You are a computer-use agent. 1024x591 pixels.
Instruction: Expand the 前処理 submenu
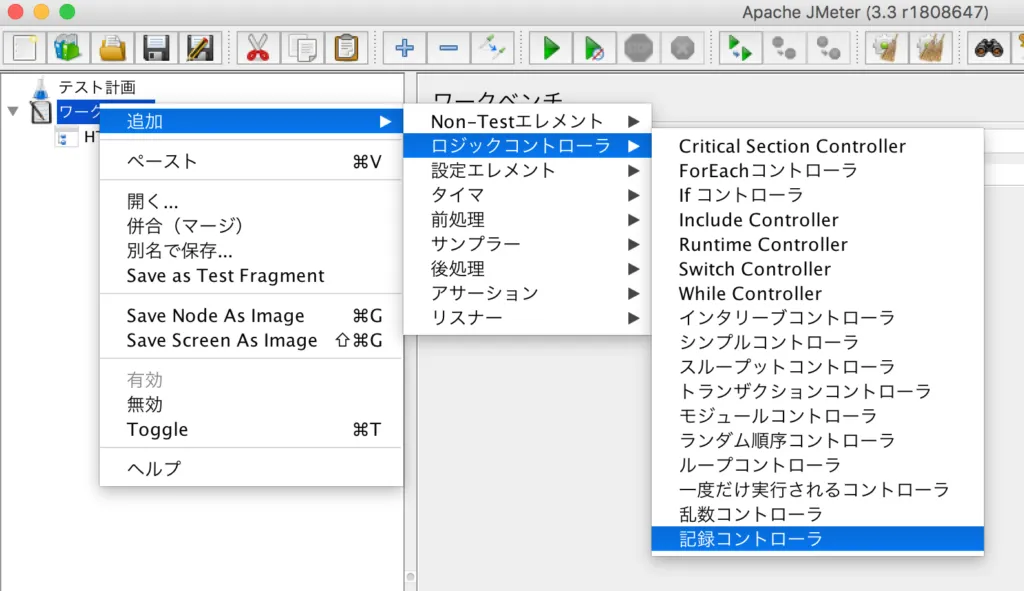click(527, 219)
